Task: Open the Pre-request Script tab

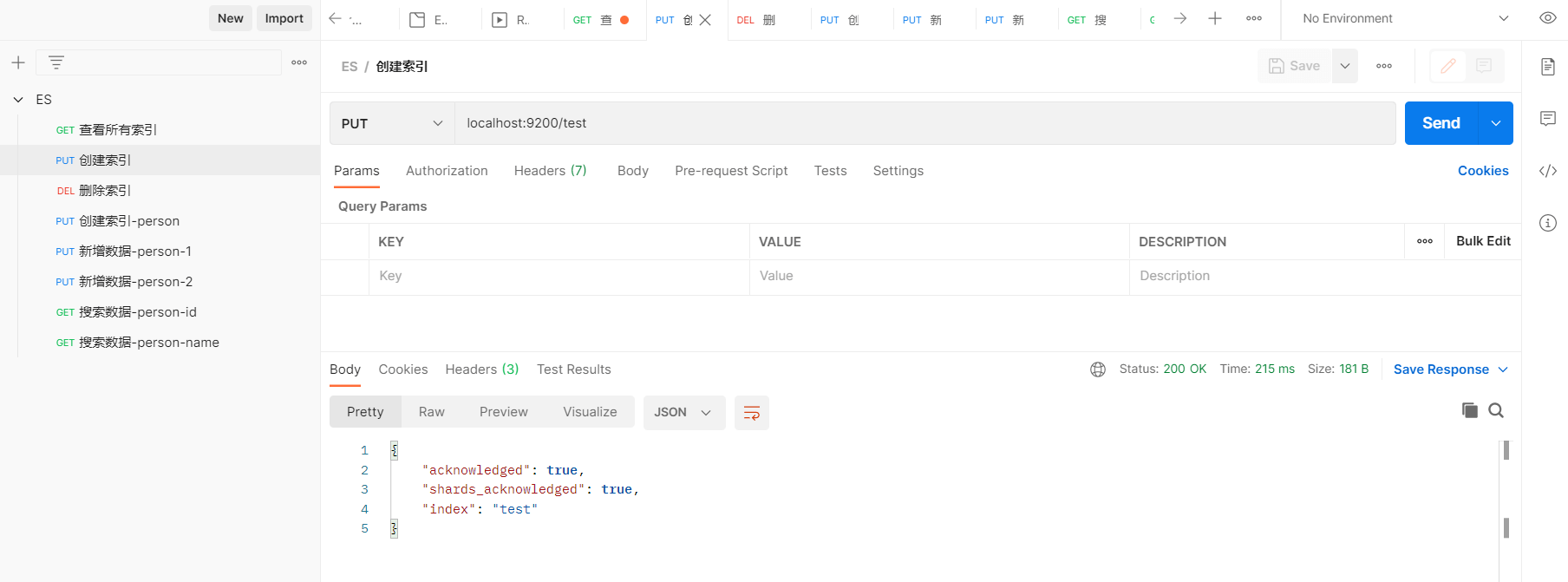Action: [731, 171]
